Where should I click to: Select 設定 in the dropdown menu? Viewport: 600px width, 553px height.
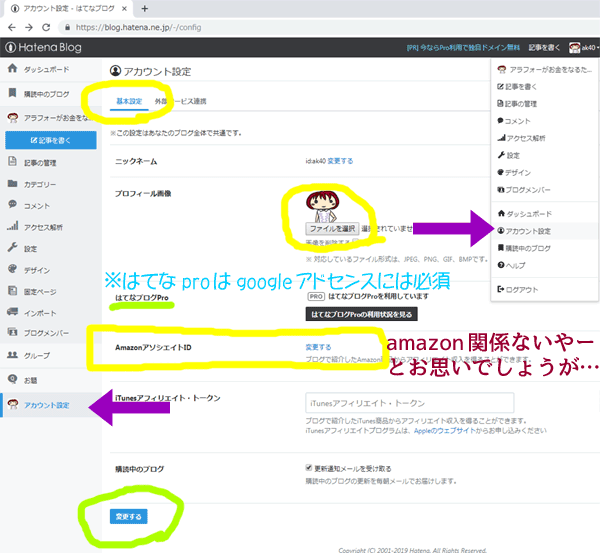545,155
